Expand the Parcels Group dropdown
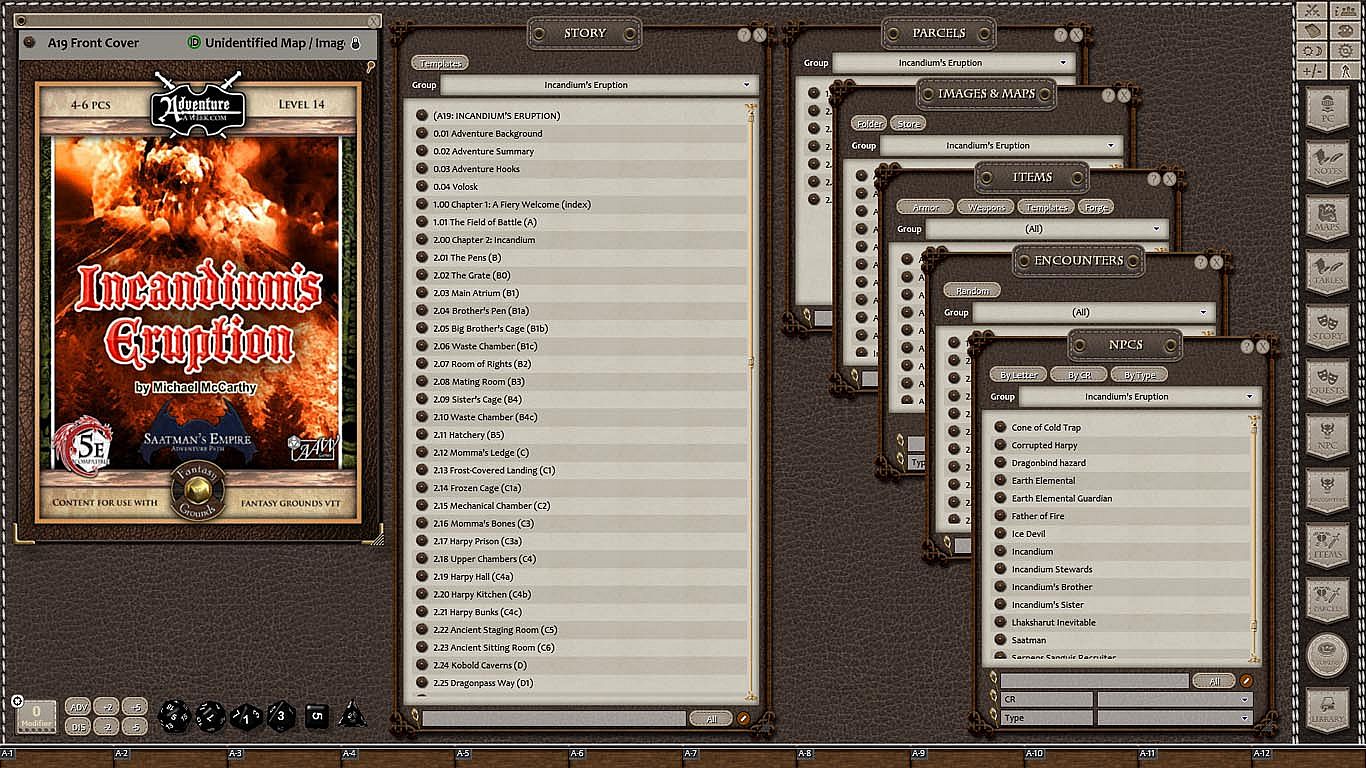Image resolution: width=1366 pixels, height=768 pixels. (954, 63)
